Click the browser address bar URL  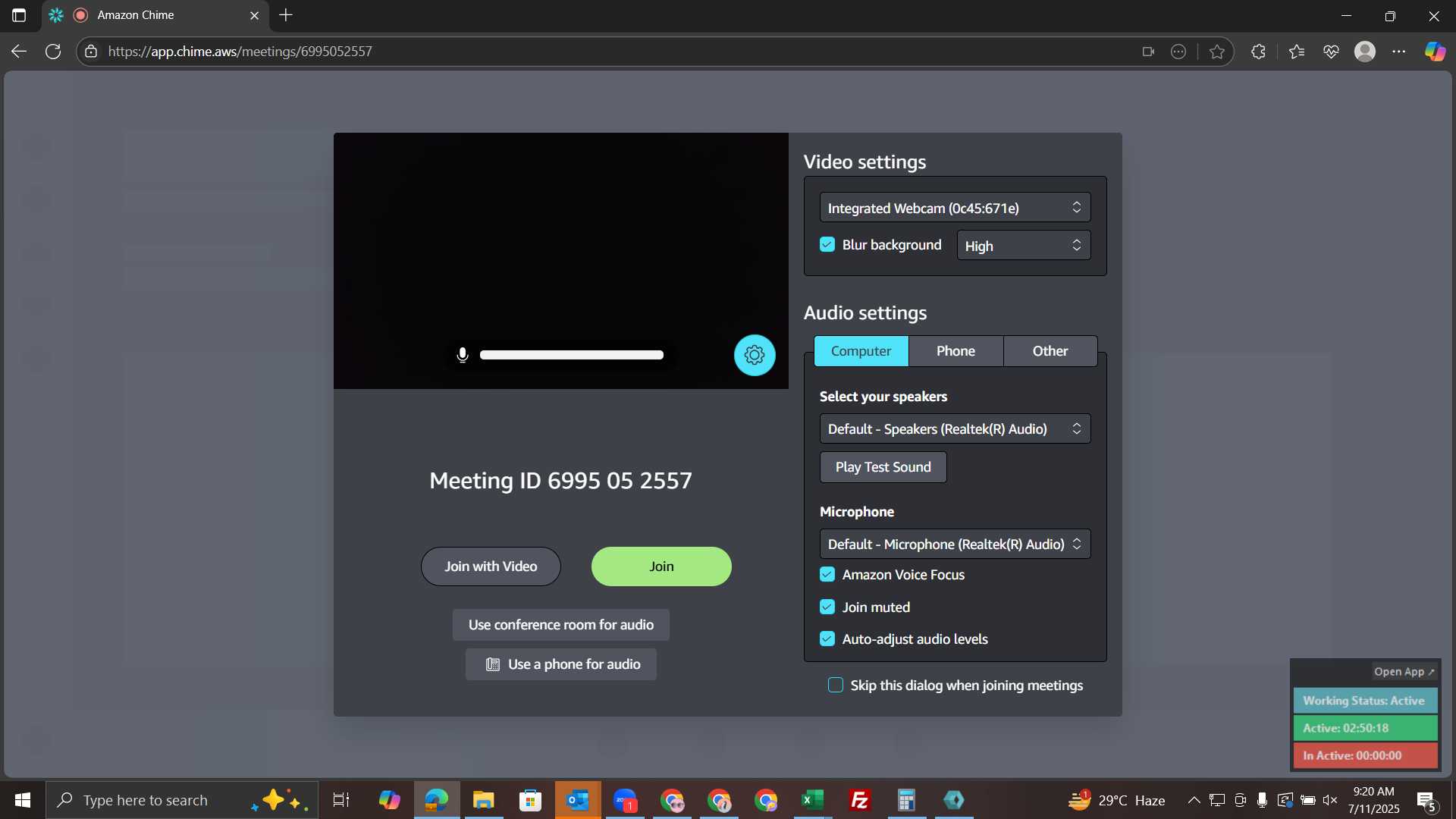tap(240, 52)
